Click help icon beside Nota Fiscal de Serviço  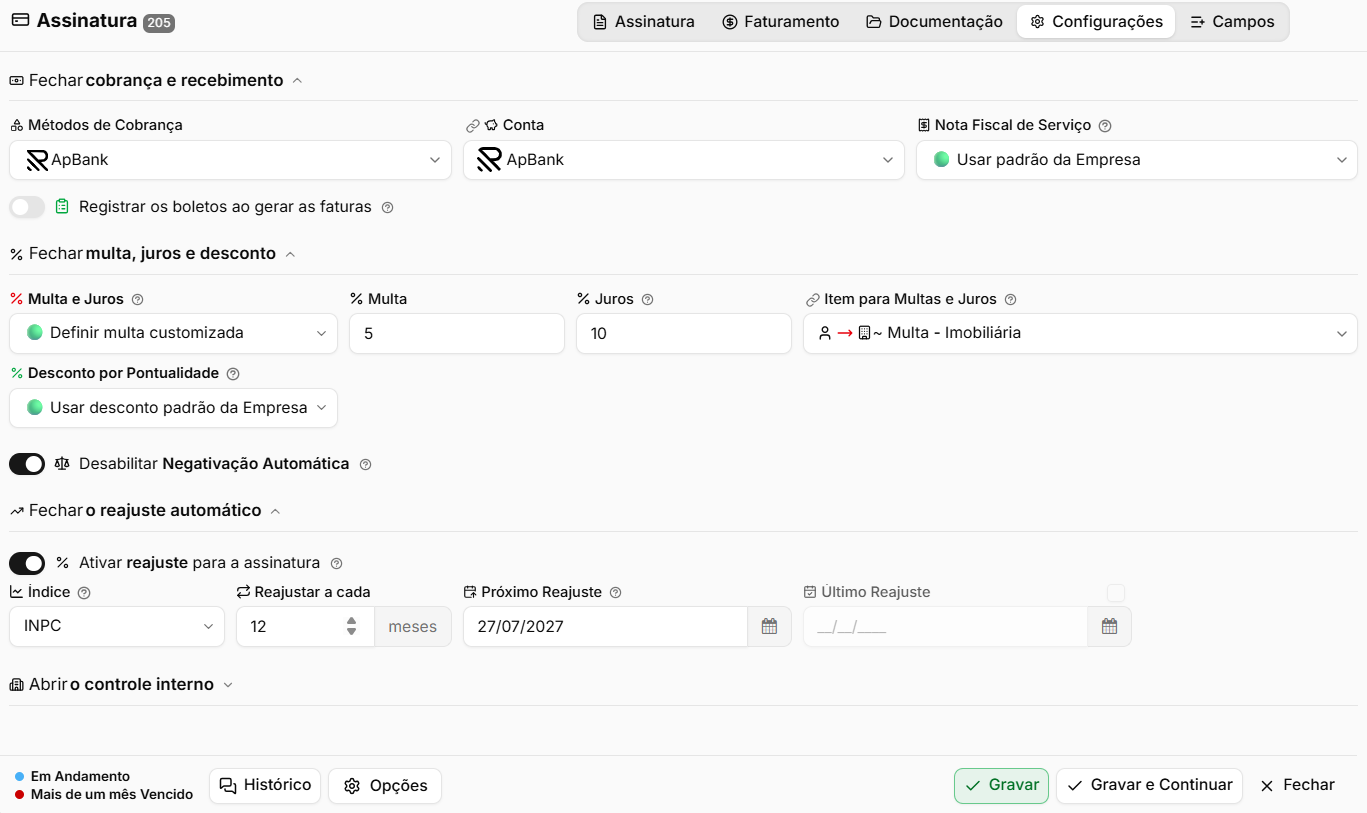click(x=1105, y=126)
